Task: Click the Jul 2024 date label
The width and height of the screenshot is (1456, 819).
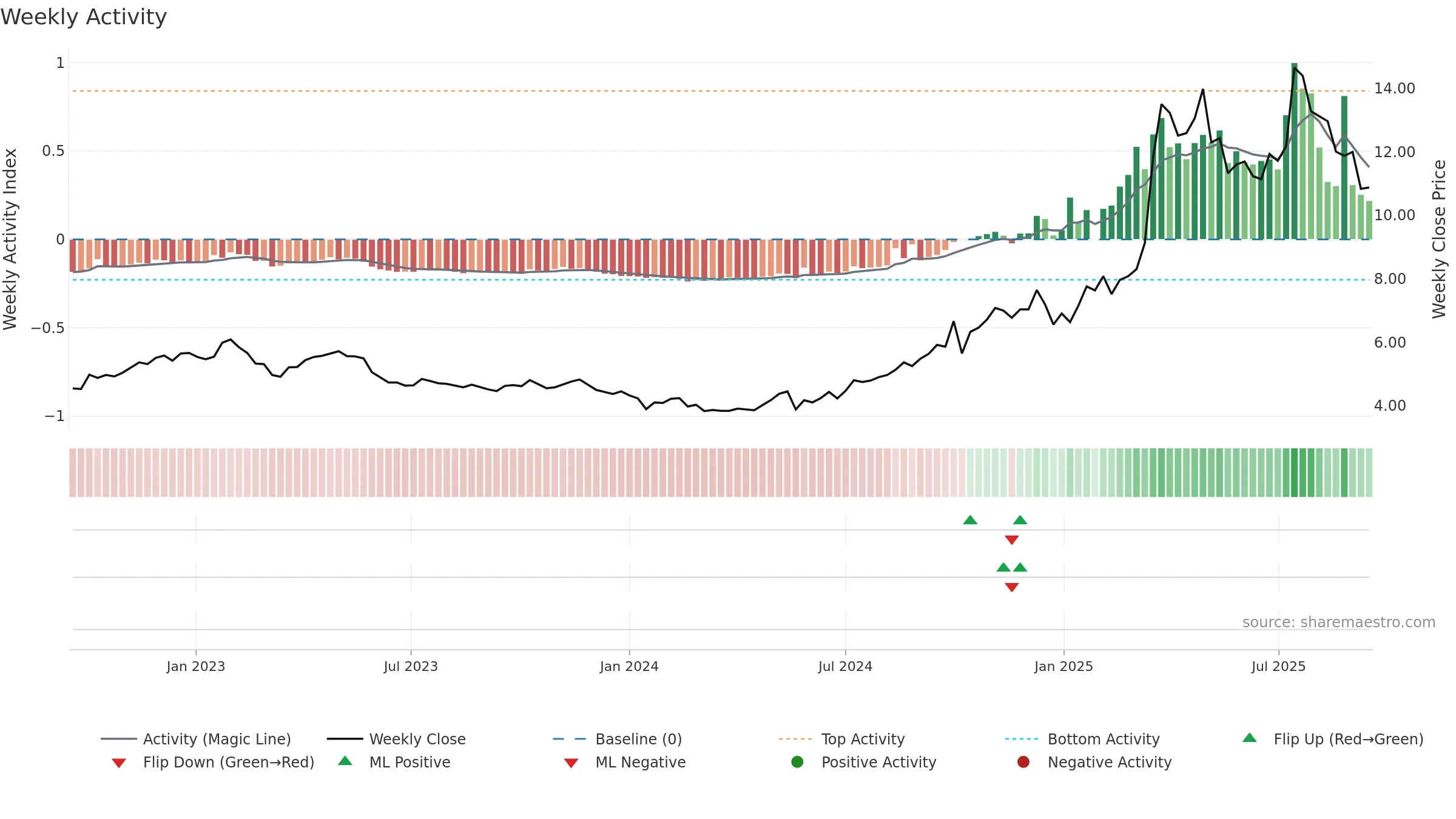Action: [845, 666]
